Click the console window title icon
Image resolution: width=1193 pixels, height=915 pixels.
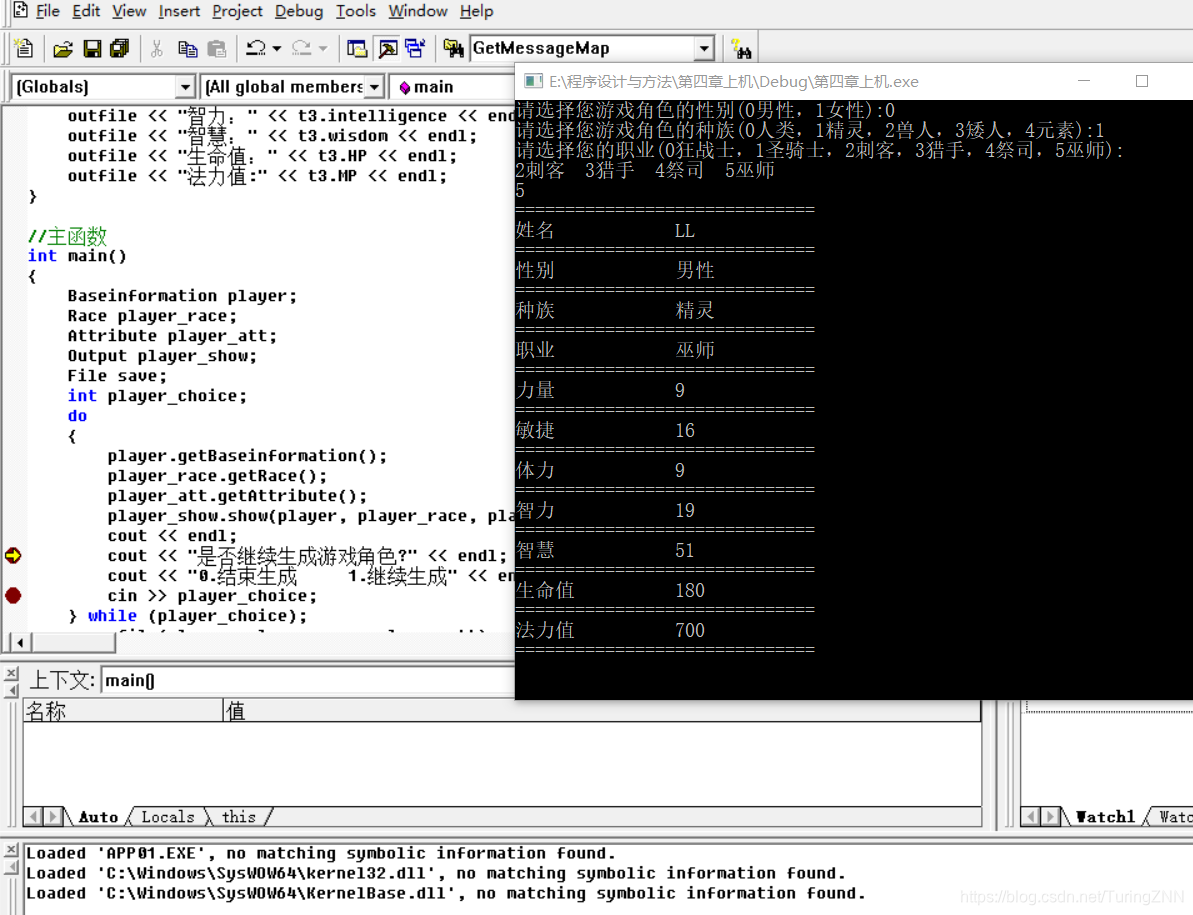tap(533, 81)
